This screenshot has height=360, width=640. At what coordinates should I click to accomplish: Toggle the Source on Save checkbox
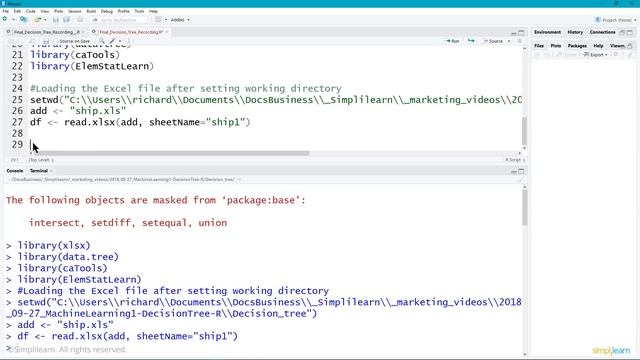[x=56, y=41]
